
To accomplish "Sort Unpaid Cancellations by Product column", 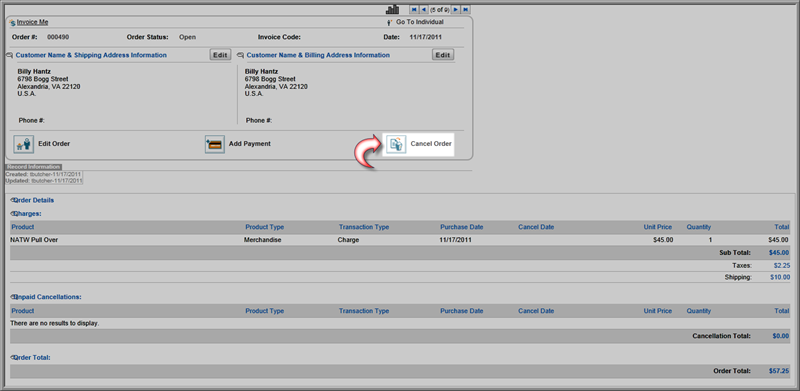I will [23, 311].
